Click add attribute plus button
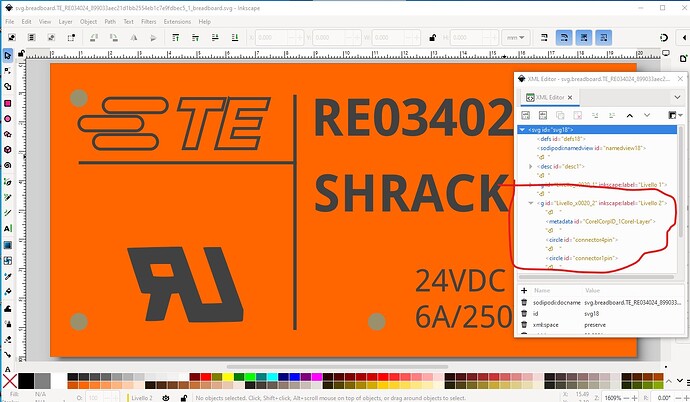The height and width of the screenshot is (402, 690). tap(524, 290)
